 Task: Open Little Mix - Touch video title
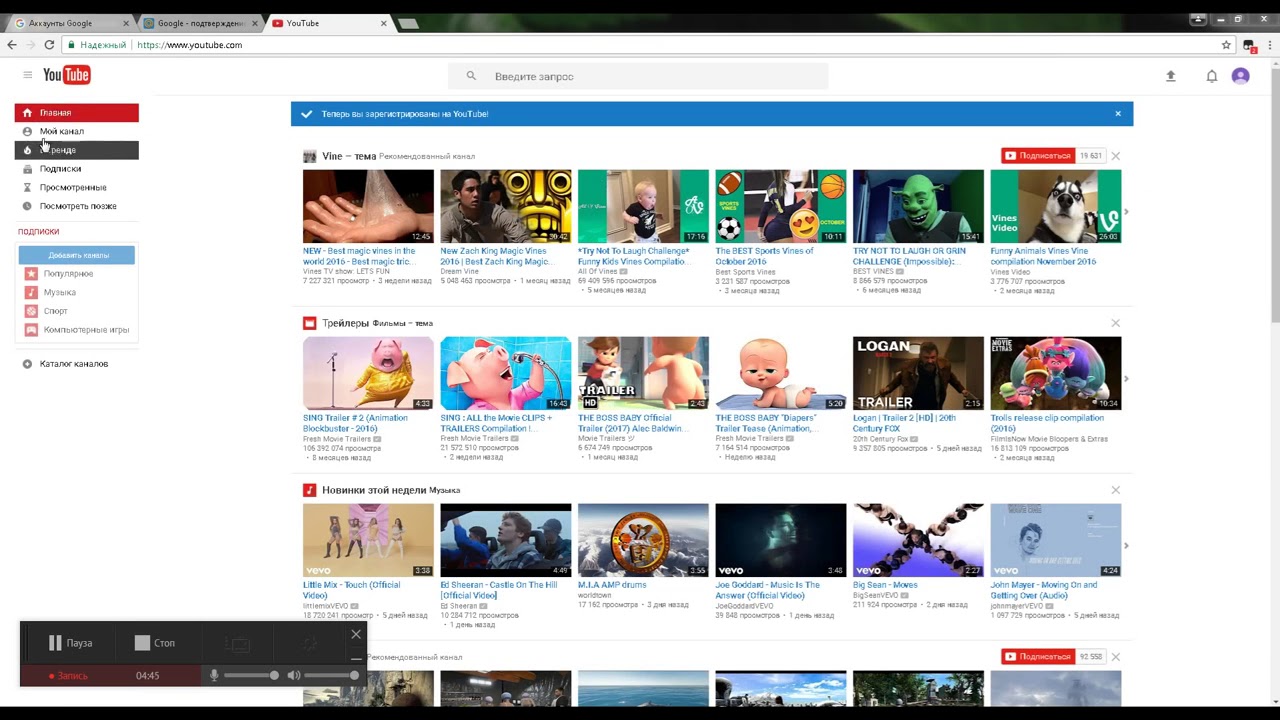click(352, 590)
